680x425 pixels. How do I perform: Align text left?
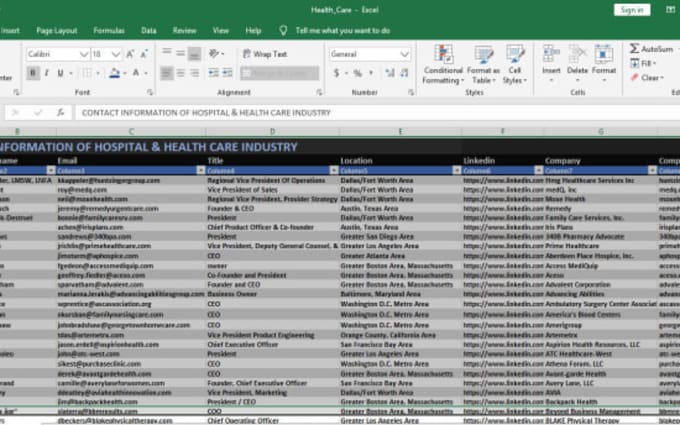[x=167, y=73]
